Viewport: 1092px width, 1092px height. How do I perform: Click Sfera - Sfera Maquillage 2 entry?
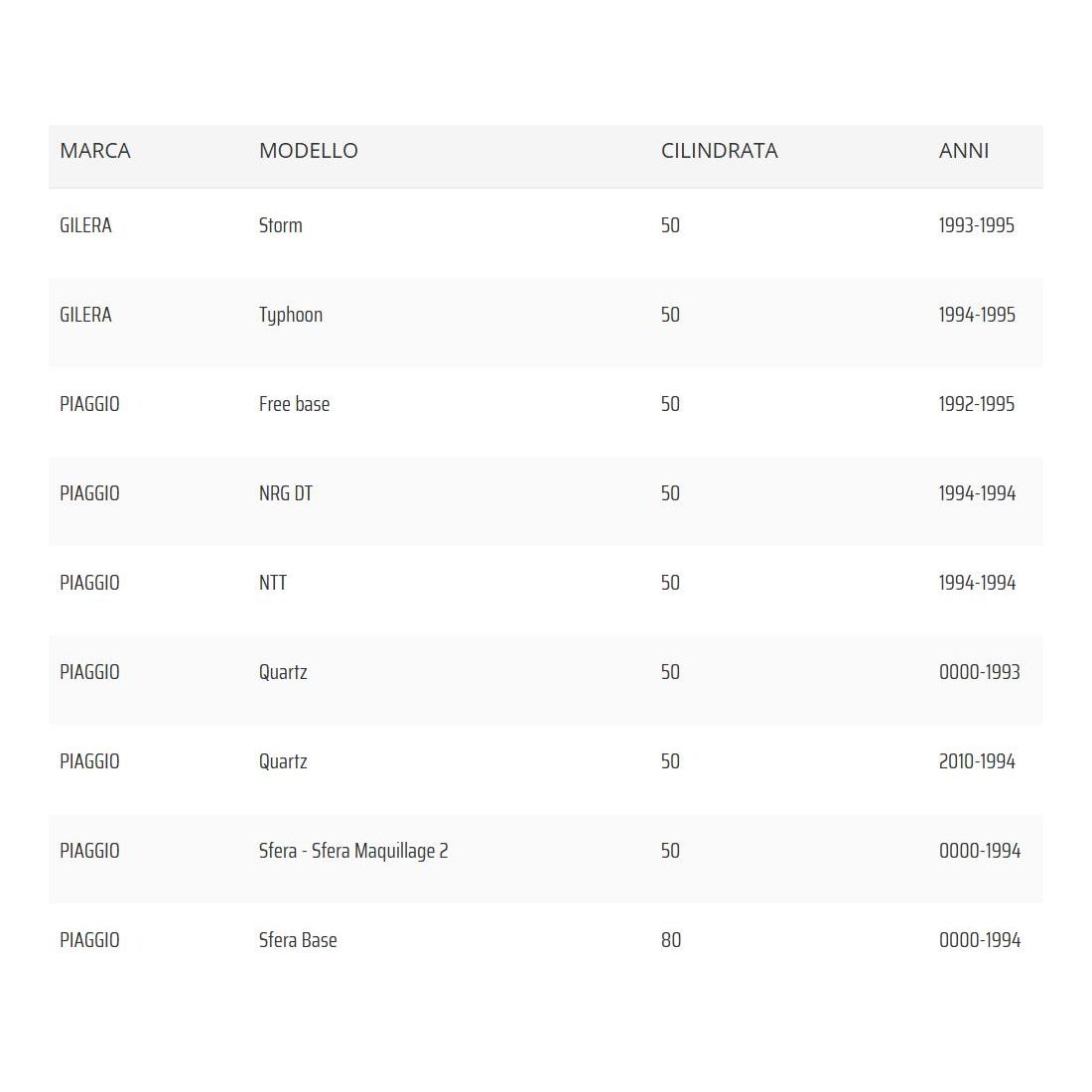pyautogui.click(x=353, y=851)
